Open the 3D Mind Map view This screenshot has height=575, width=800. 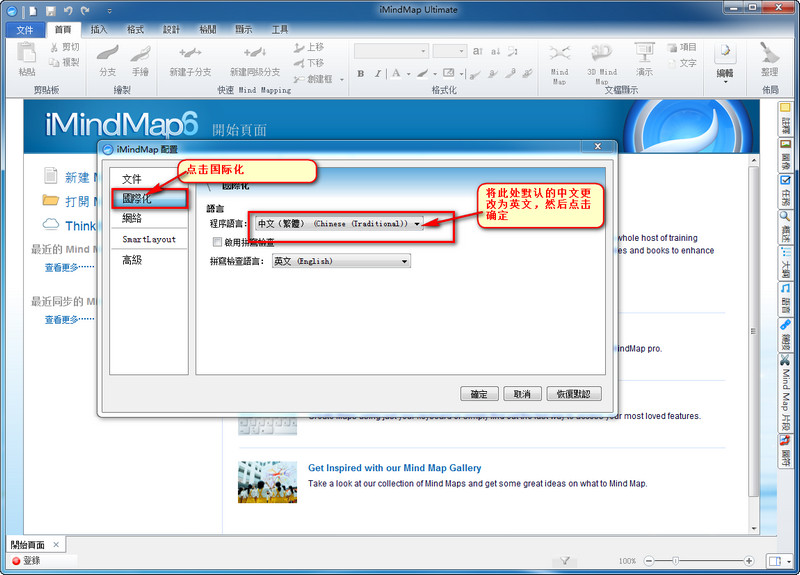point(601,54)
